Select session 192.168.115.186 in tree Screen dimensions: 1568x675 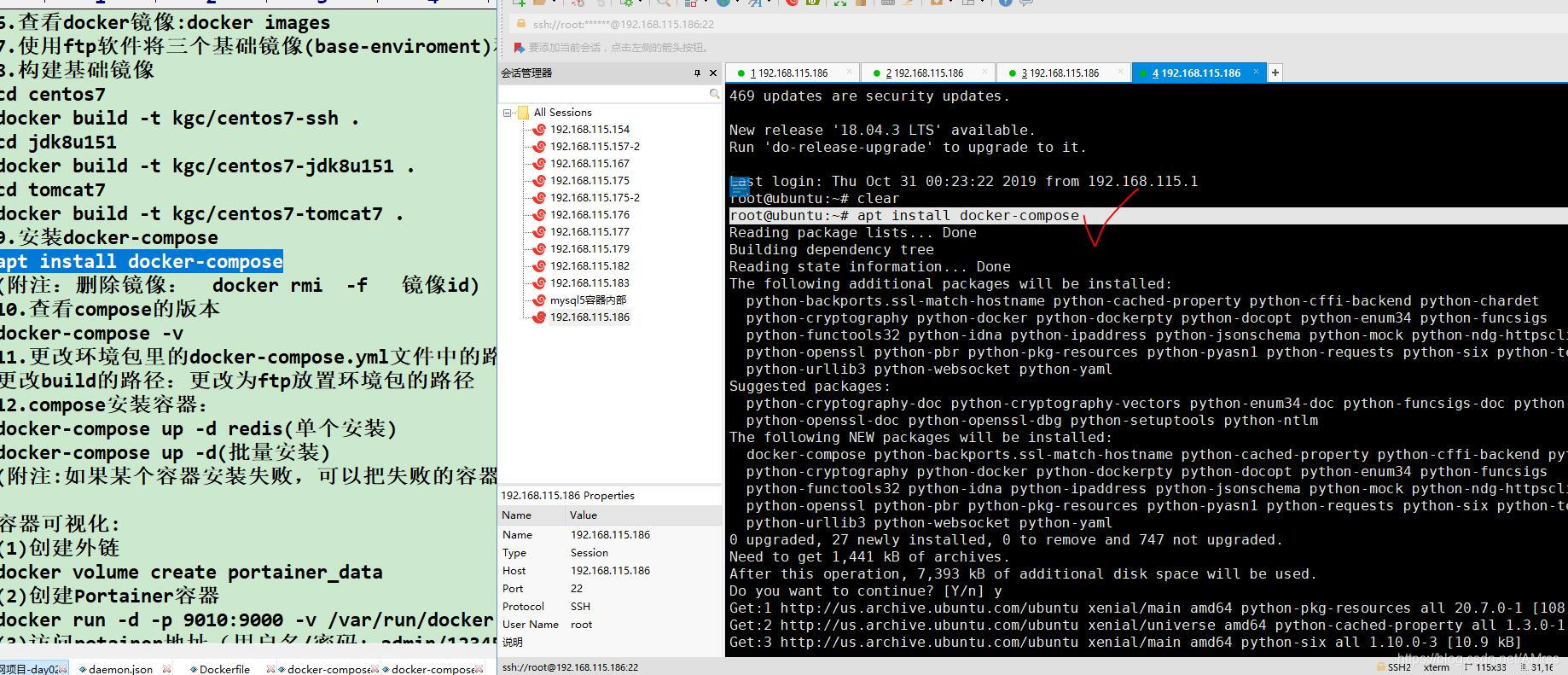tap(589, 317)
